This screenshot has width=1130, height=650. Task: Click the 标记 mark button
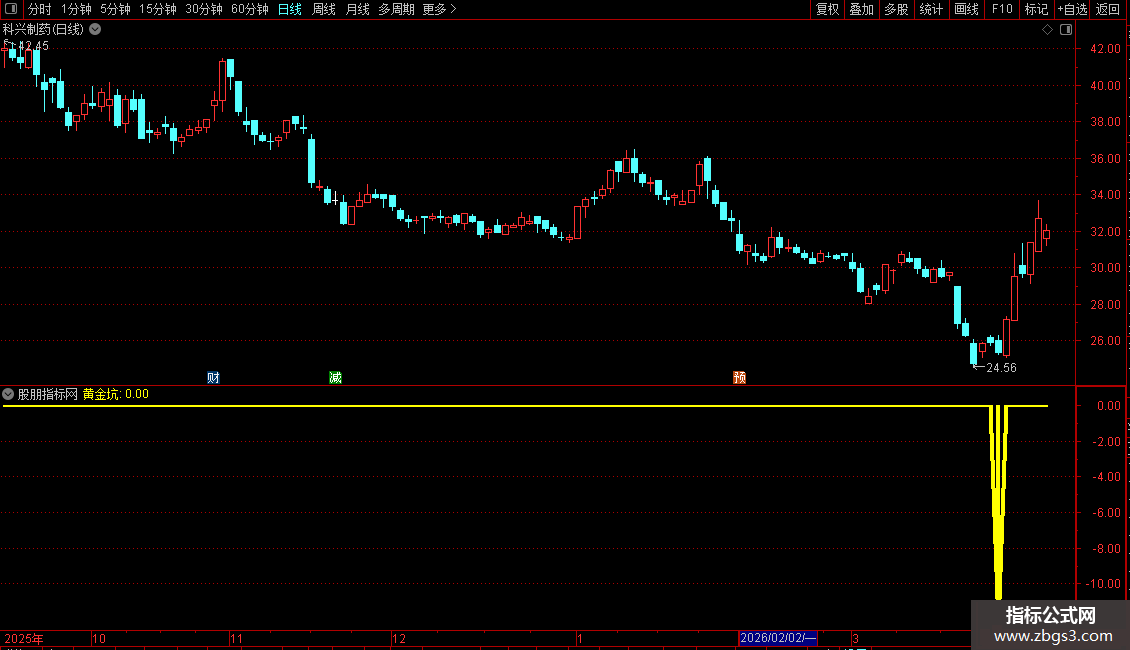coord(1036,9)
